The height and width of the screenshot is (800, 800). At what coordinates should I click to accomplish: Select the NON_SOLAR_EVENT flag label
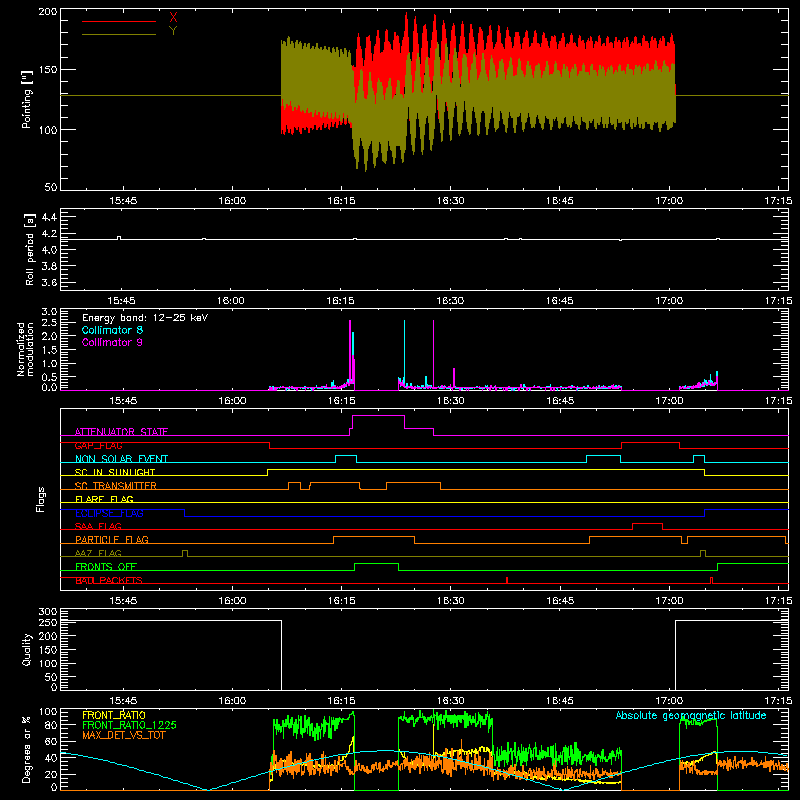click(x=121, y=459)
